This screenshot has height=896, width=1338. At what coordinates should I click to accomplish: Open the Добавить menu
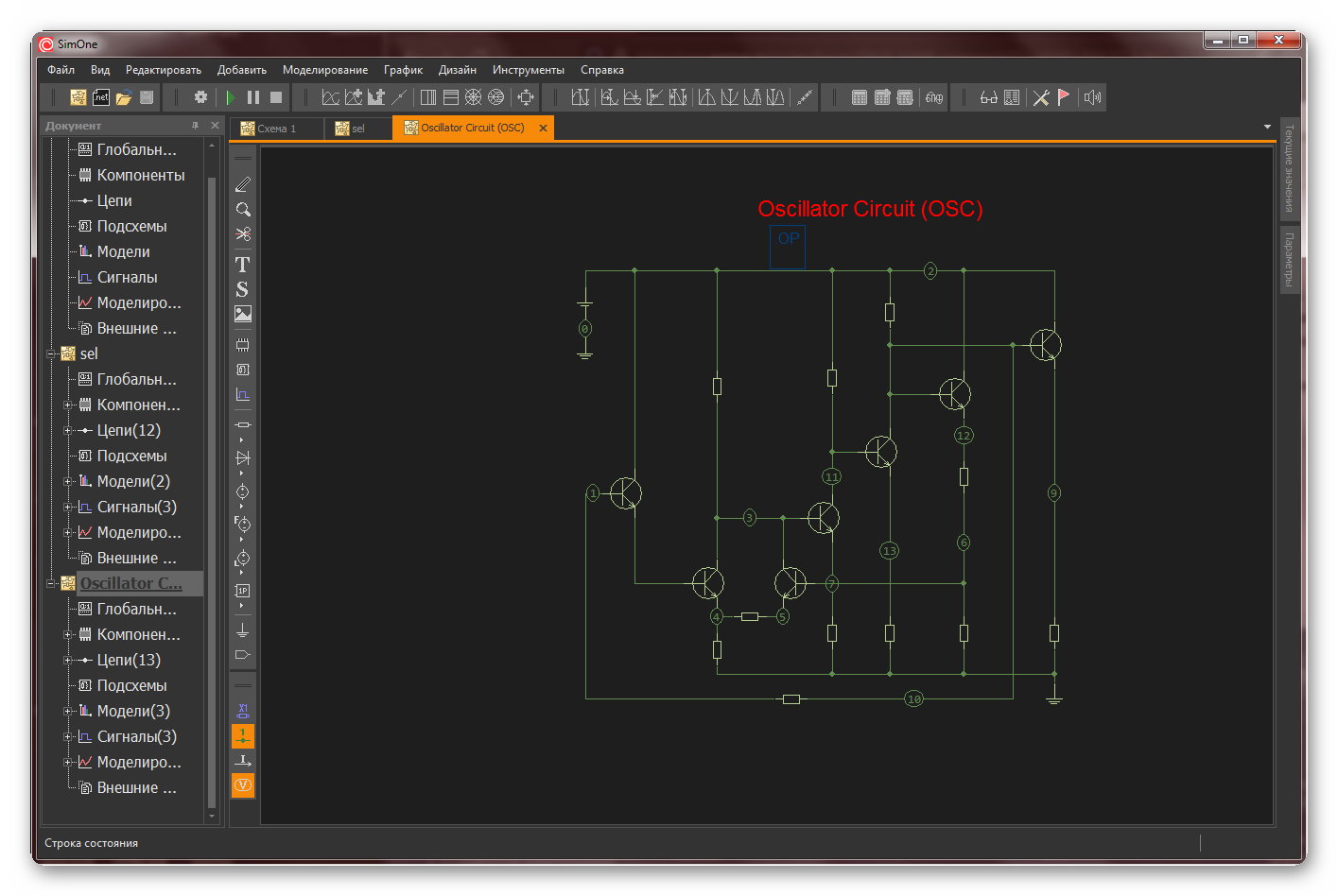[x=242, y=70]
